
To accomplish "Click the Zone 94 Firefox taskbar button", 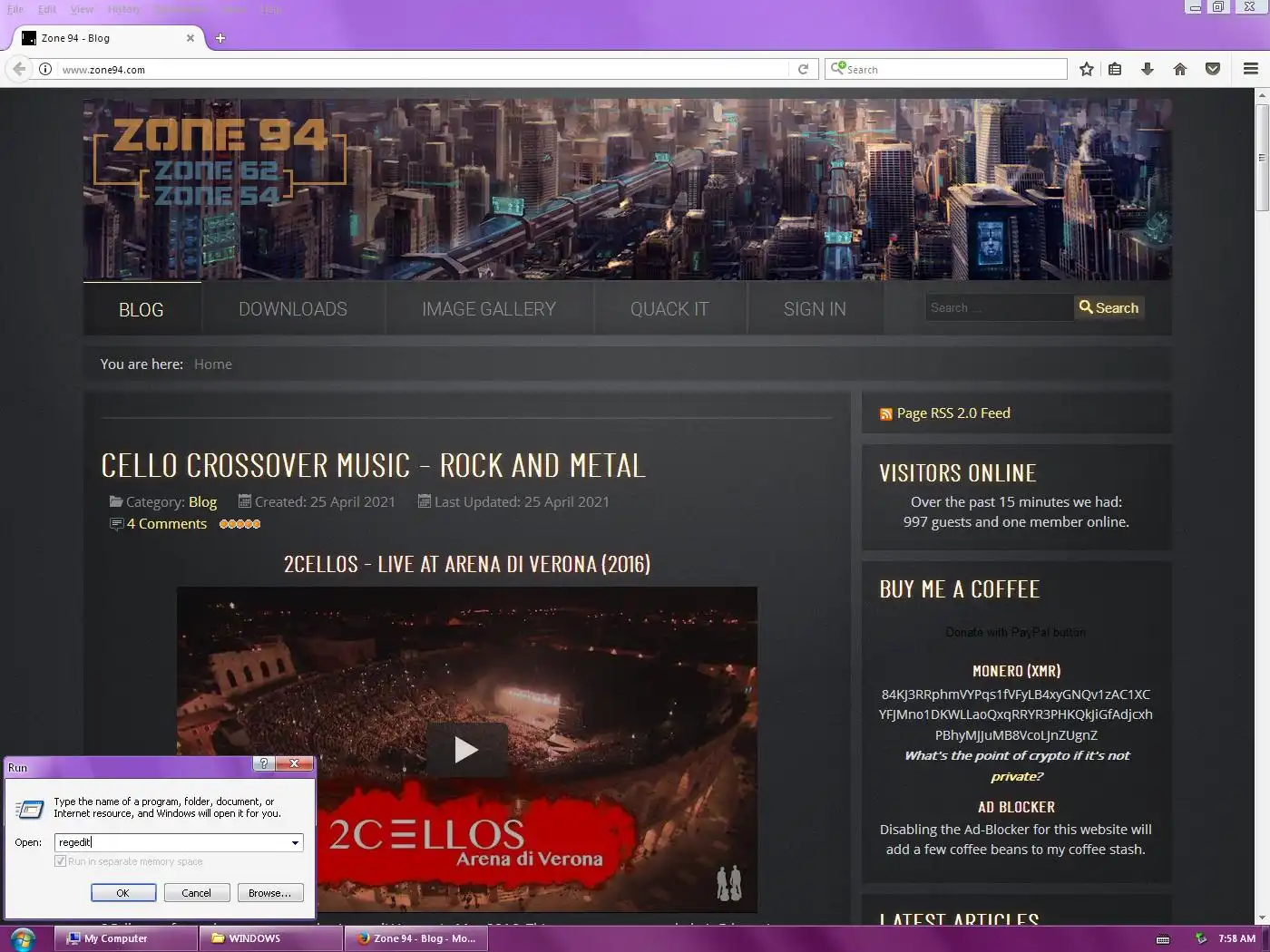I will pos(416,938).
